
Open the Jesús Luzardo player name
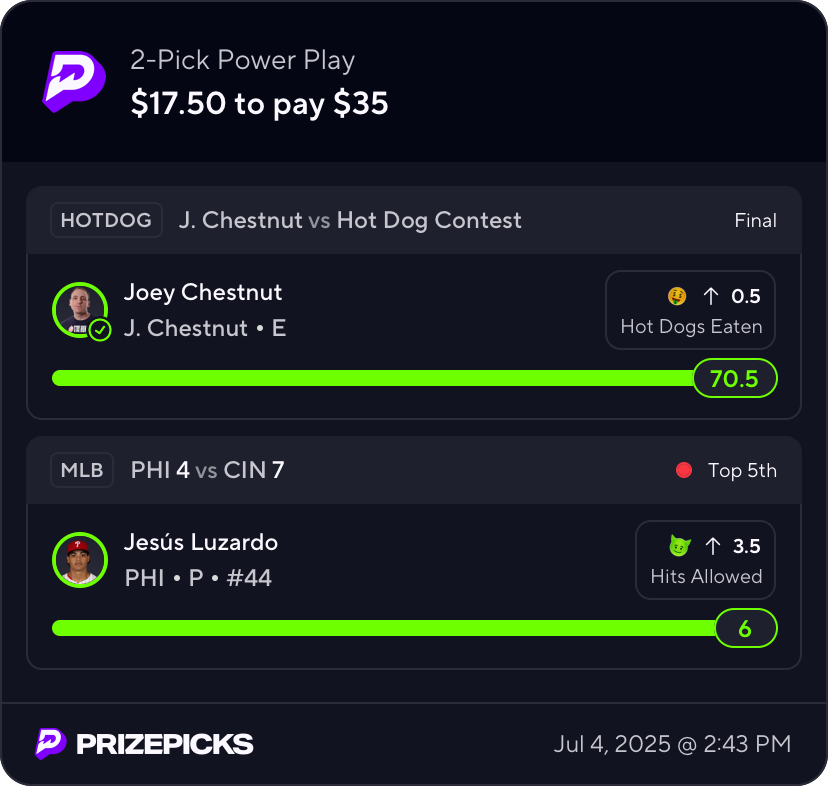click(x=201, y=542)
